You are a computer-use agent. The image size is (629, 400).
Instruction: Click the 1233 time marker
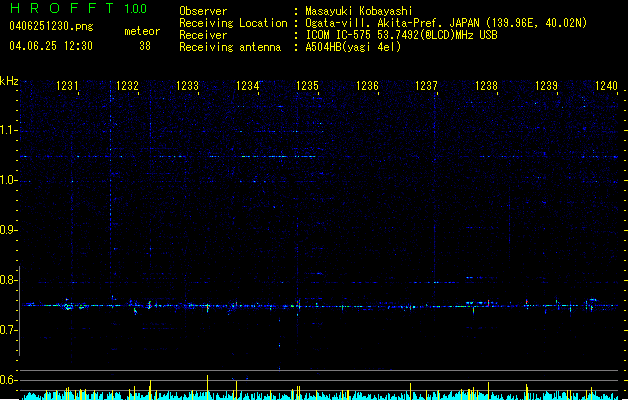click(187, 86)
